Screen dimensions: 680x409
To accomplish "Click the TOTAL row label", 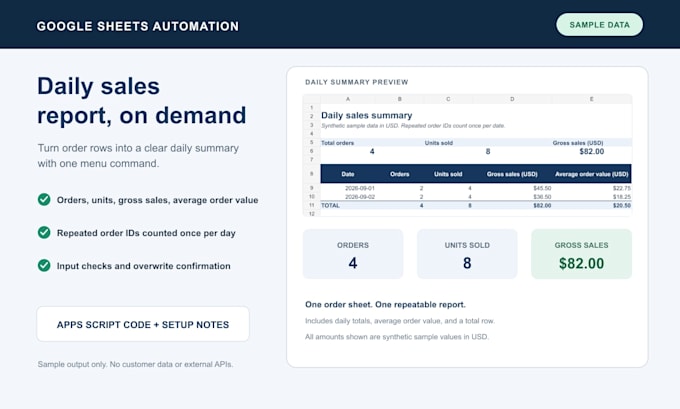I will (x=330, y=205).
